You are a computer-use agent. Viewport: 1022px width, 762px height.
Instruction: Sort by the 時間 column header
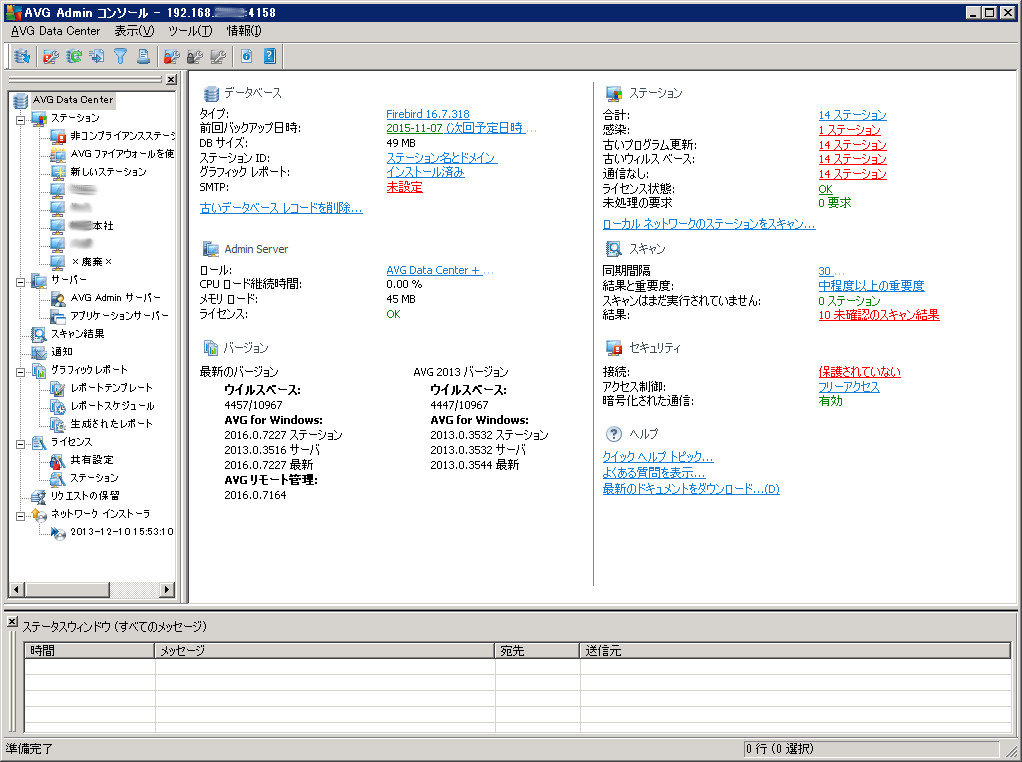89,651
